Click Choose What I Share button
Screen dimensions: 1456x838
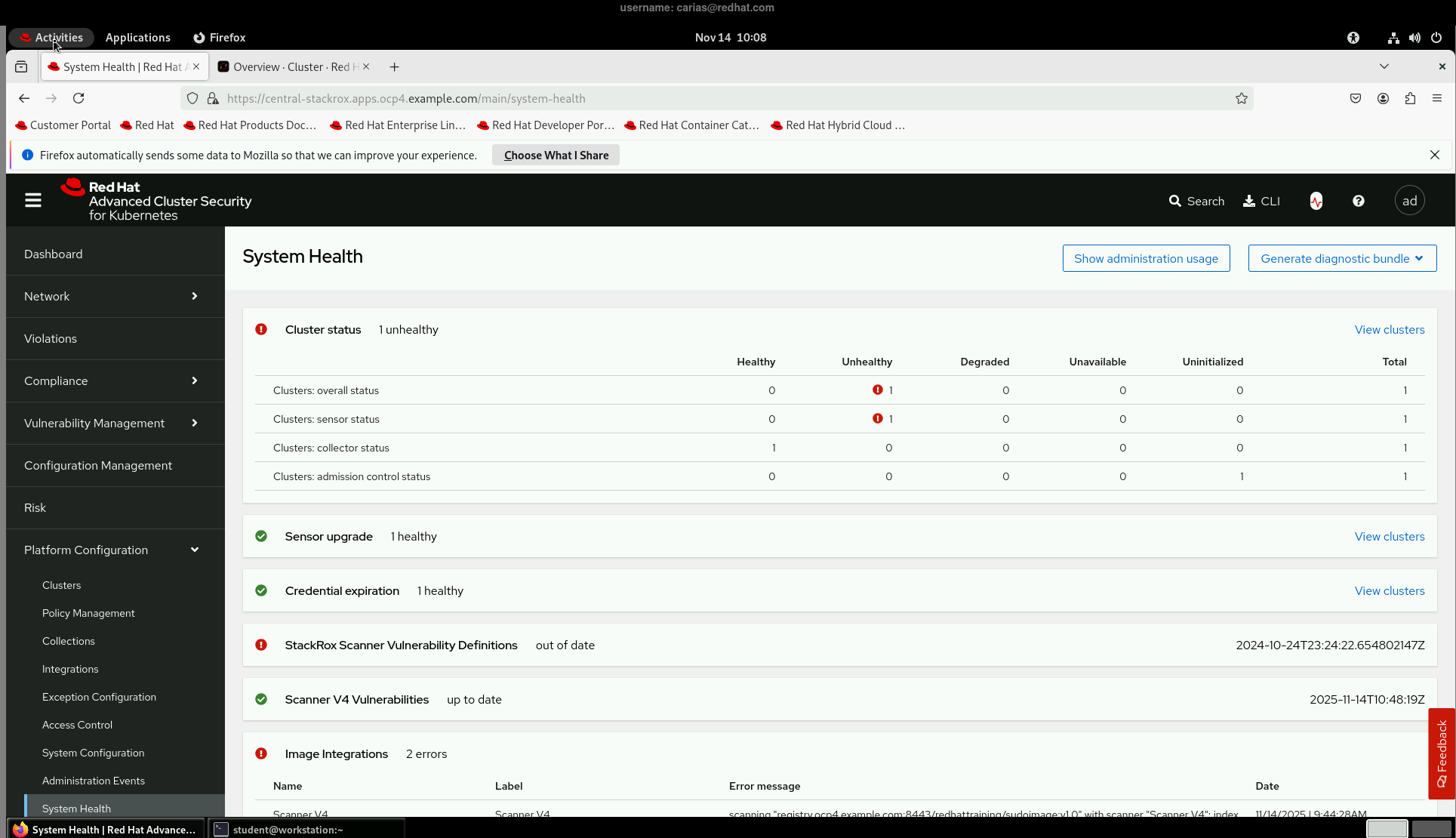[556, 156]
